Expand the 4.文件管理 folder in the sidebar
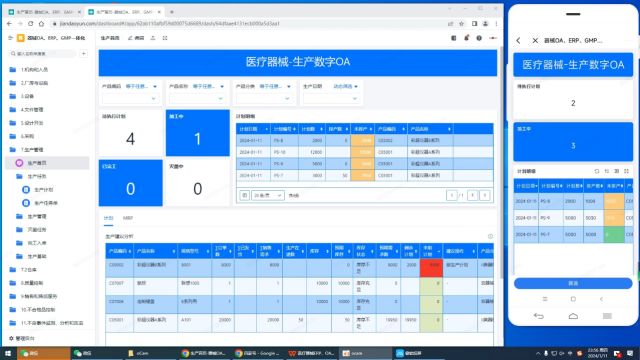Image resolution: width=640 pixels, height=360 pixels. 47,110
